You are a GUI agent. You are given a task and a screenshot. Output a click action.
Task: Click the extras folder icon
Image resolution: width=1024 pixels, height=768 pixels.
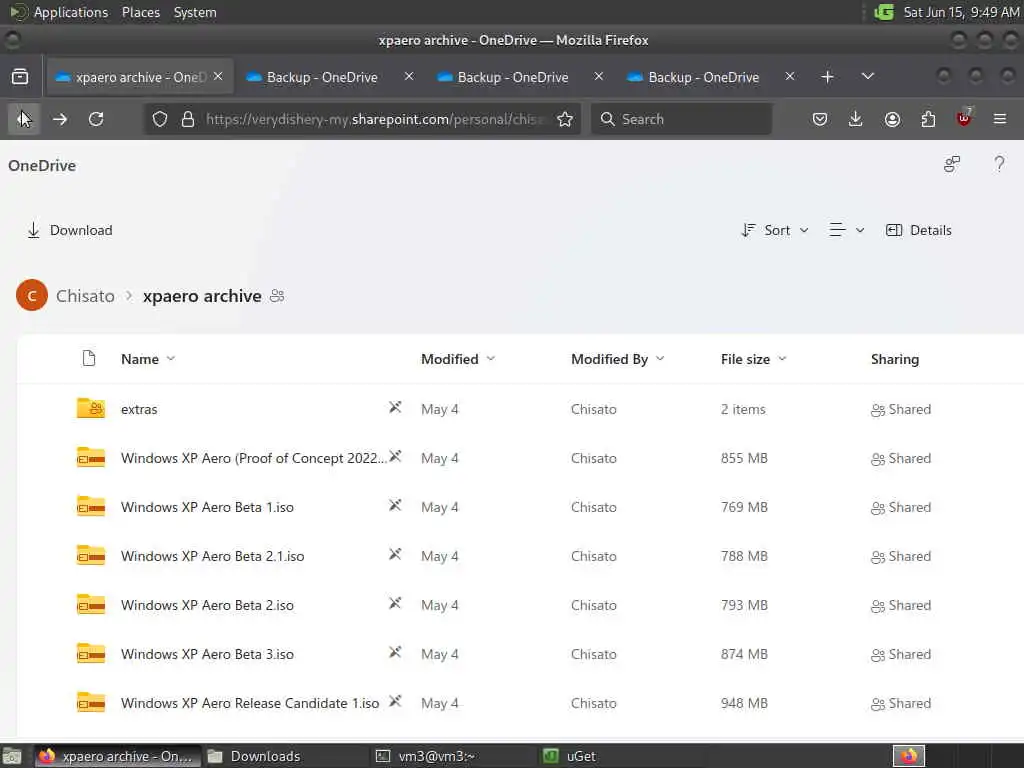click(91, 408)
